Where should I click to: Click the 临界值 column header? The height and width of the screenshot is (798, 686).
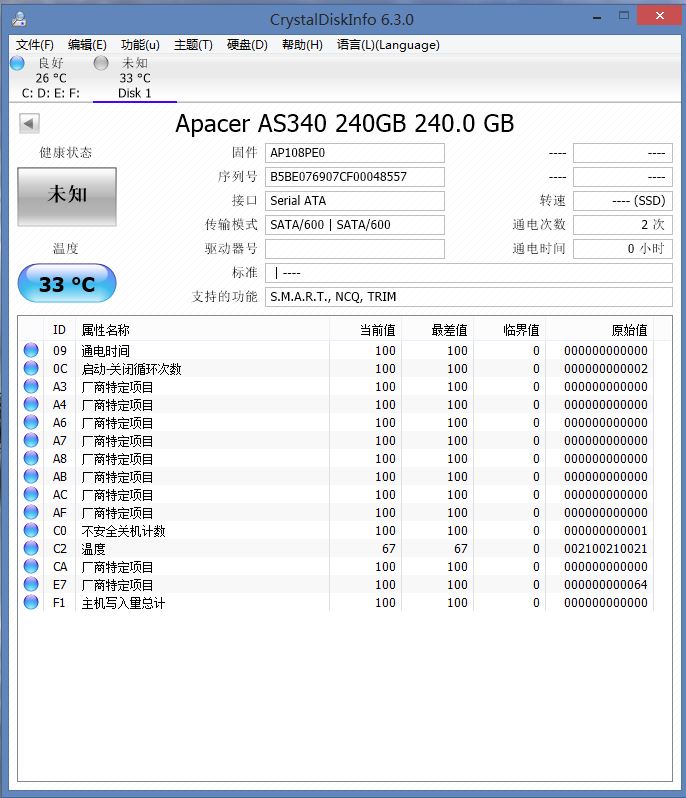point(509,330)
